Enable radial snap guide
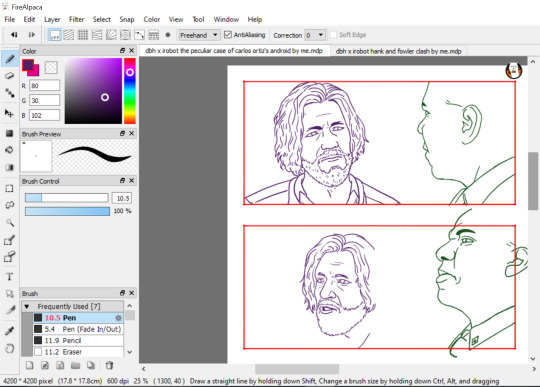Screen dimensions: 540x387 coord(111,35)
